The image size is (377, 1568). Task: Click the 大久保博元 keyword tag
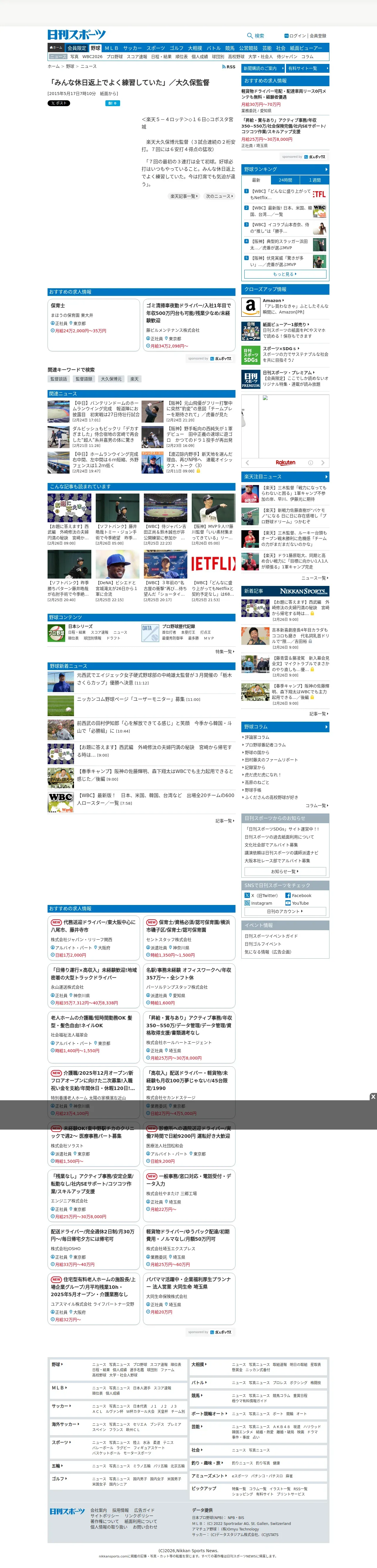111,379
